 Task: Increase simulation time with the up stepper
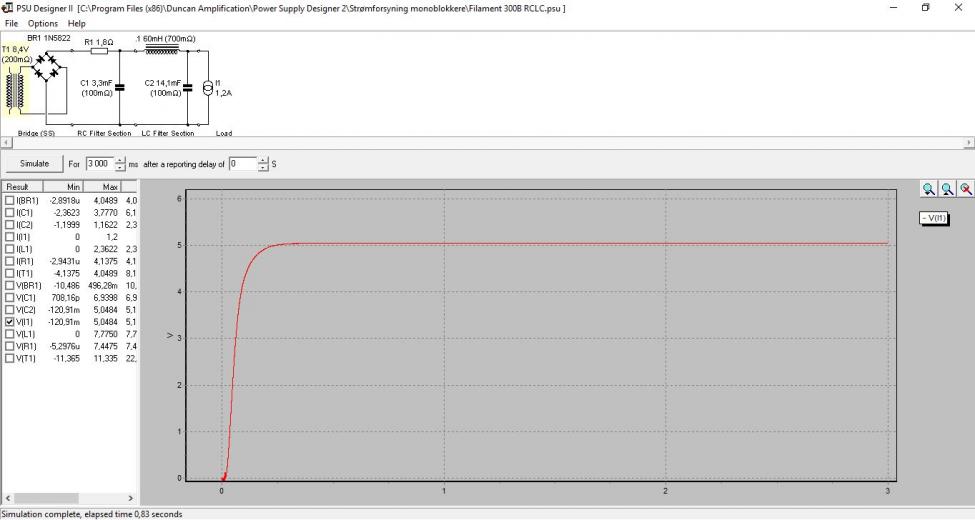[120, 160]
